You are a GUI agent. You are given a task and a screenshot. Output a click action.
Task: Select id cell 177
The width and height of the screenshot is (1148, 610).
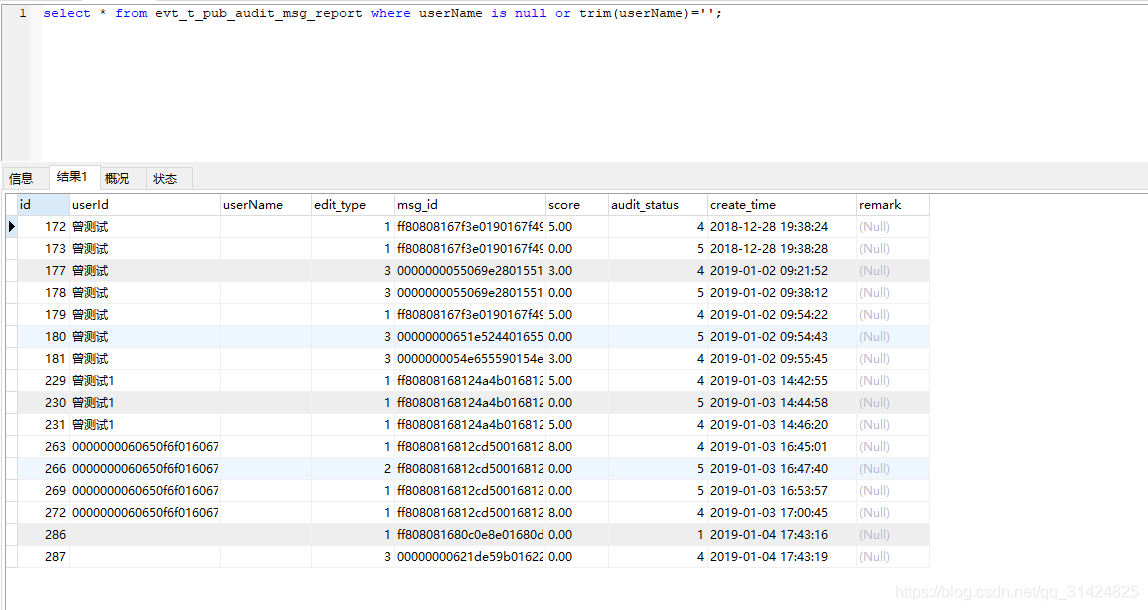coord(43,271)
